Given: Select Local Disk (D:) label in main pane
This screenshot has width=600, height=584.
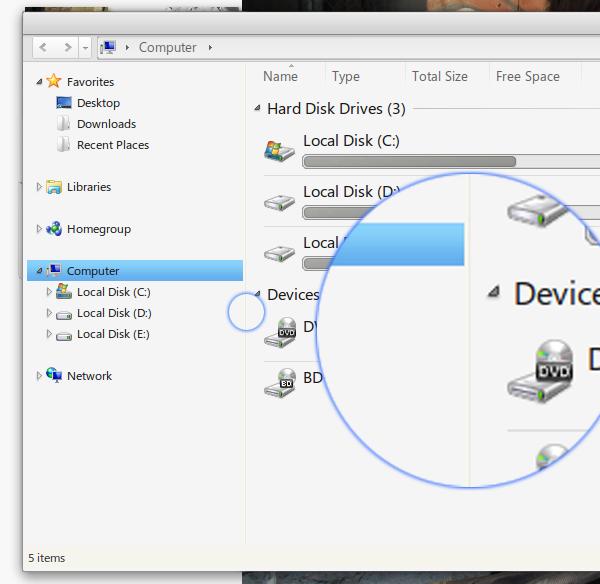Looking at the screenshot, I should 351,191.
